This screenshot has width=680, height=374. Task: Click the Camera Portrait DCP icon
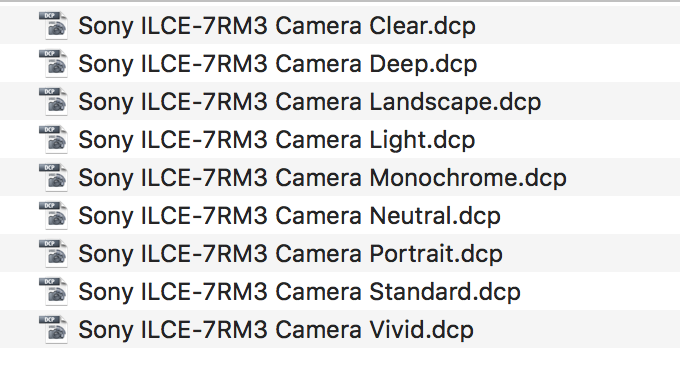(53, 254)
